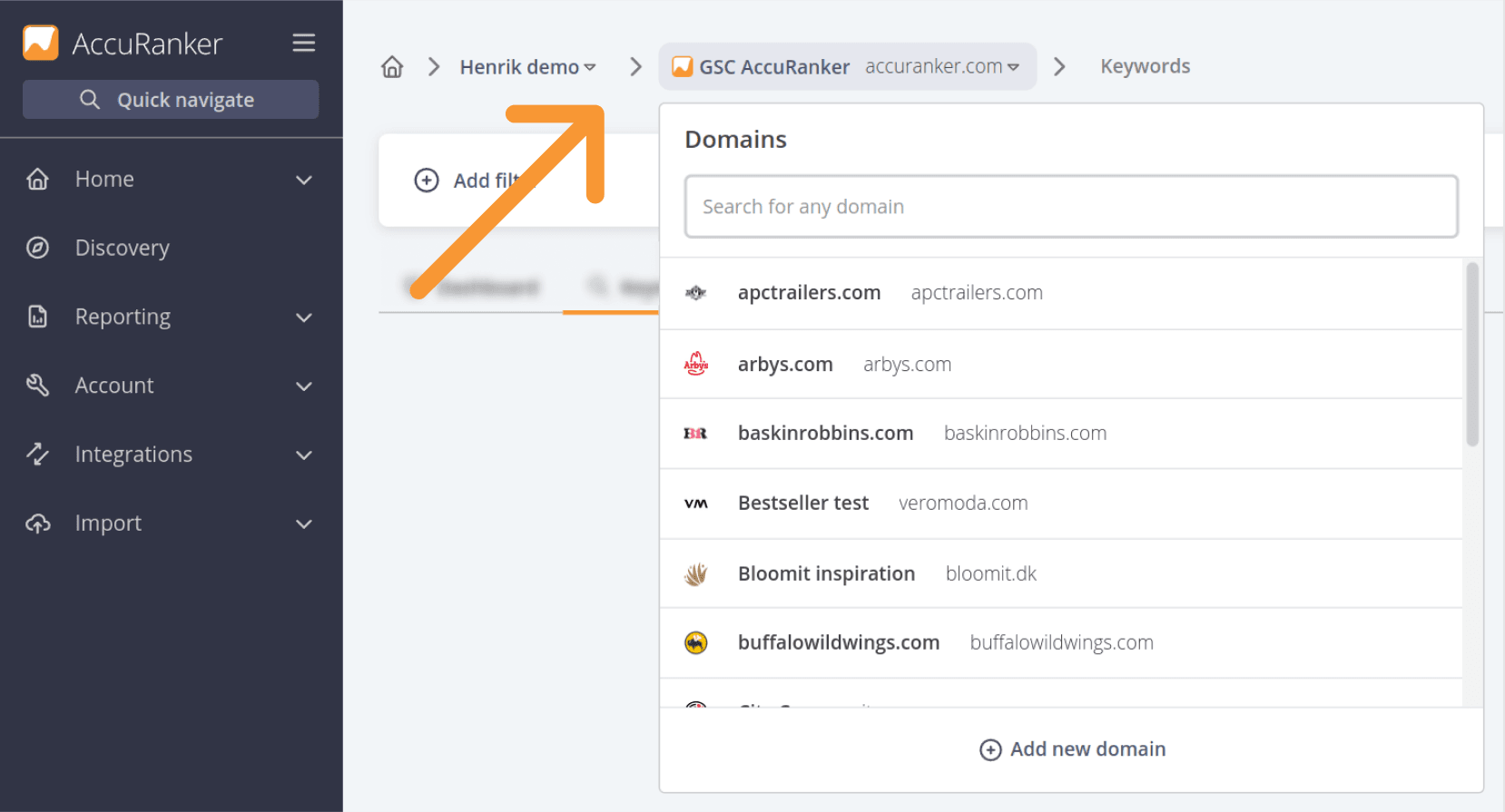The width and height of the screenshot is (1505, 812).
Task: Click the Buffalo Wild Wings favicon
Action: pyautogui.click(x=695, y=642)
